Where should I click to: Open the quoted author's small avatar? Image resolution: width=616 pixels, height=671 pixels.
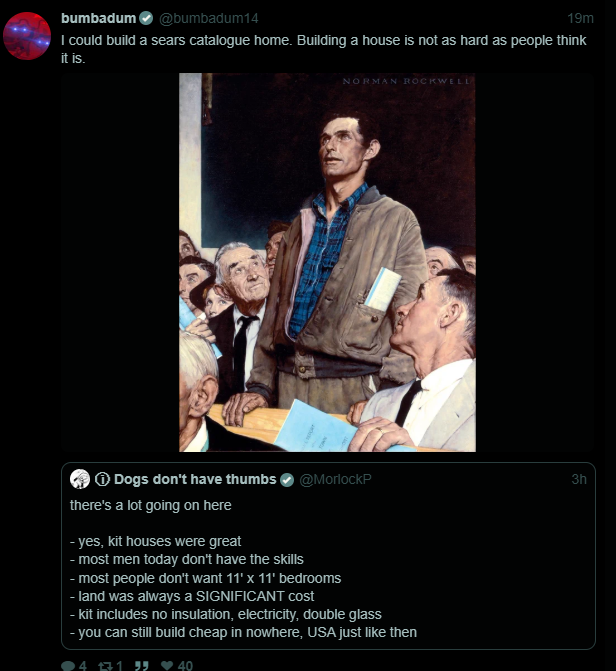80,479
